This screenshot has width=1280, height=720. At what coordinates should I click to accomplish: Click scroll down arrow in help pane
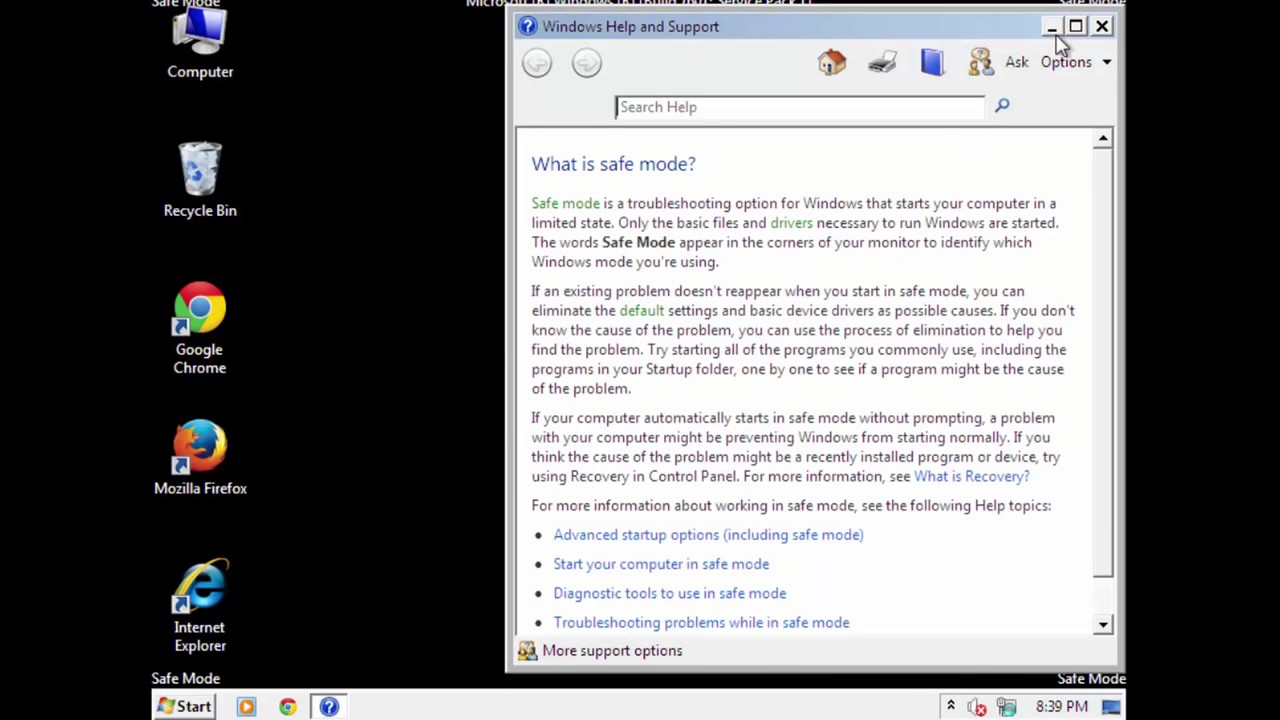(x=1103, y=624)
